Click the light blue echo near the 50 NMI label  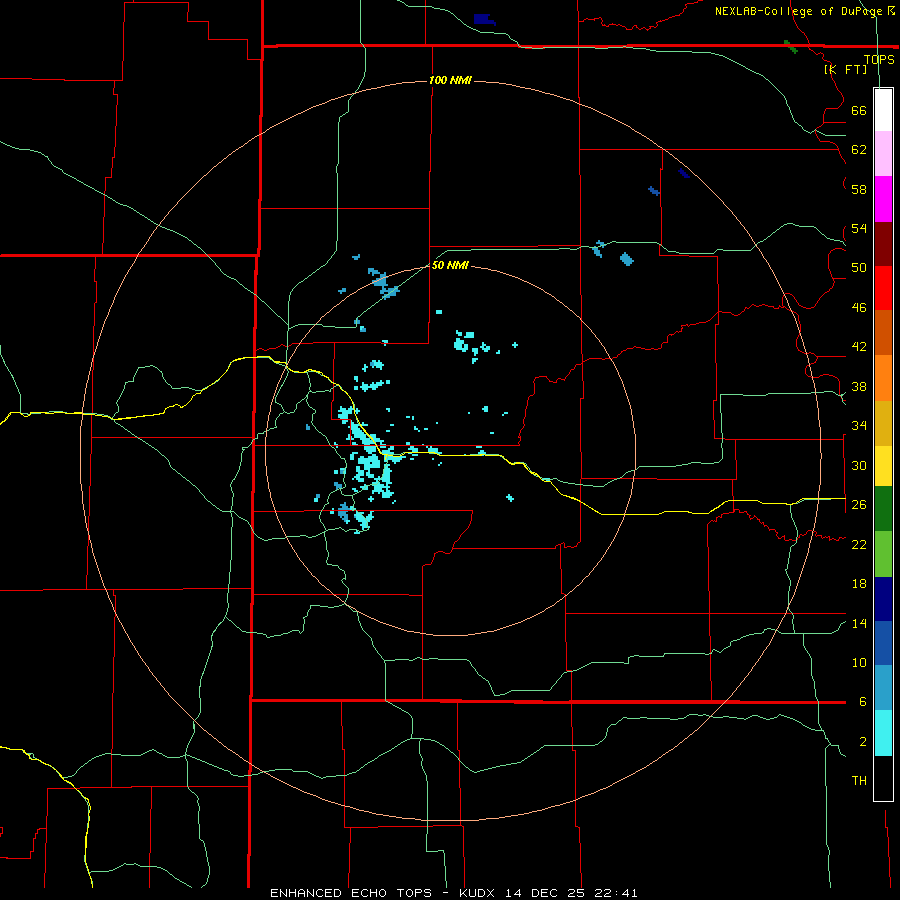coord(383,284)
